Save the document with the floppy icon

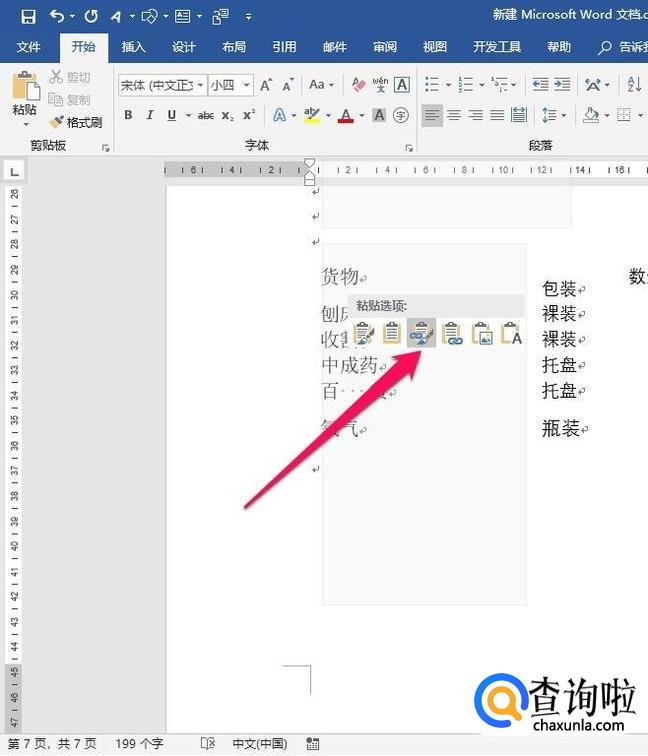[x=28, y=16]
